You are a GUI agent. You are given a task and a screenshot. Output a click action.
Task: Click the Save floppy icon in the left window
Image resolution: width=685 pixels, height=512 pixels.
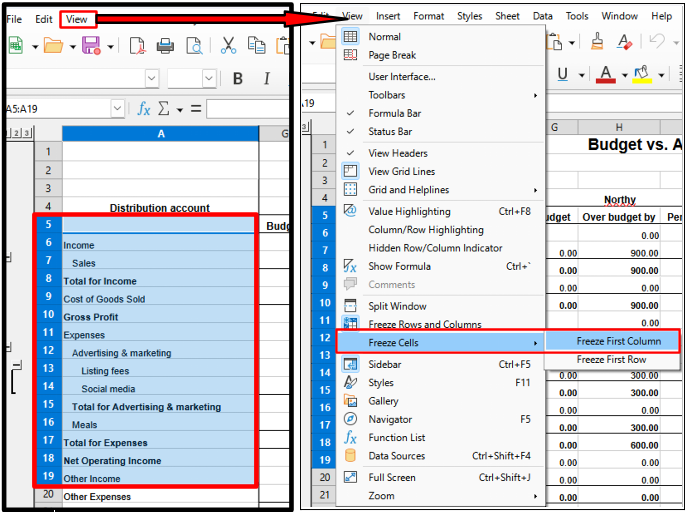(x=91, y=45)
